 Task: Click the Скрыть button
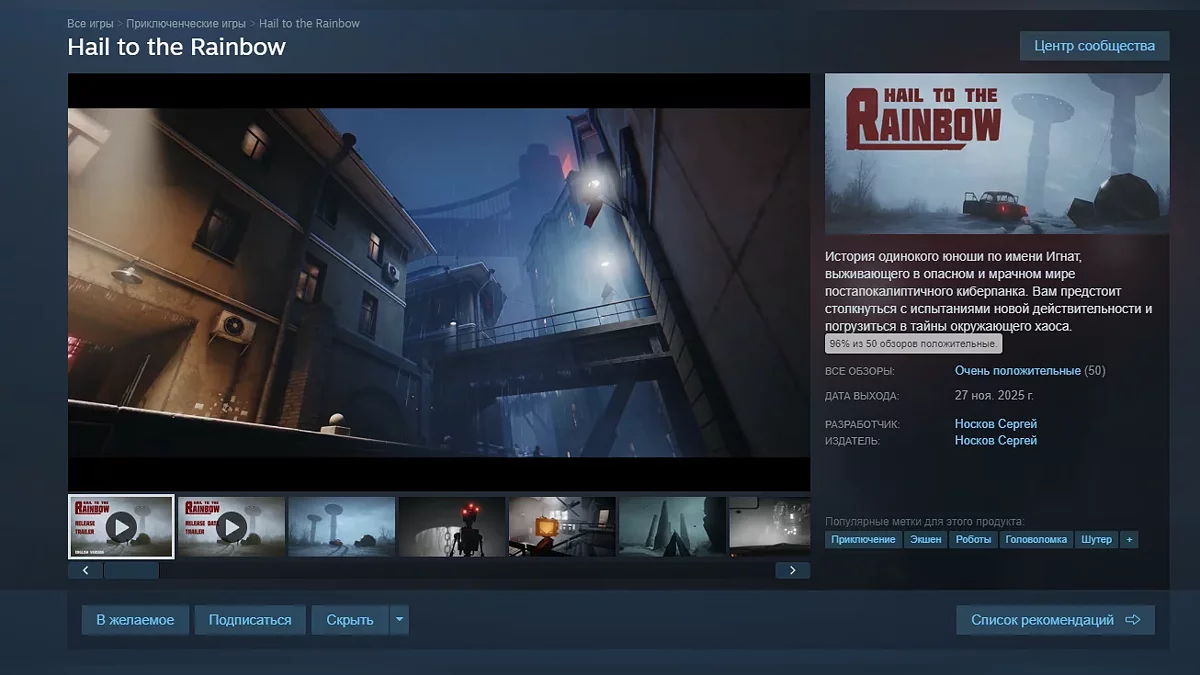[350, 620]
